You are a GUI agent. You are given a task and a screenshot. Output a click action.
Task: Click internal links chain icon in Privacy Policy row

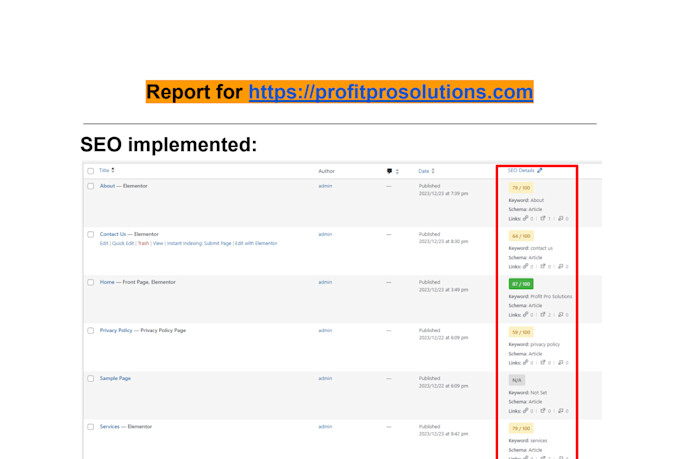tap(525, 362)
